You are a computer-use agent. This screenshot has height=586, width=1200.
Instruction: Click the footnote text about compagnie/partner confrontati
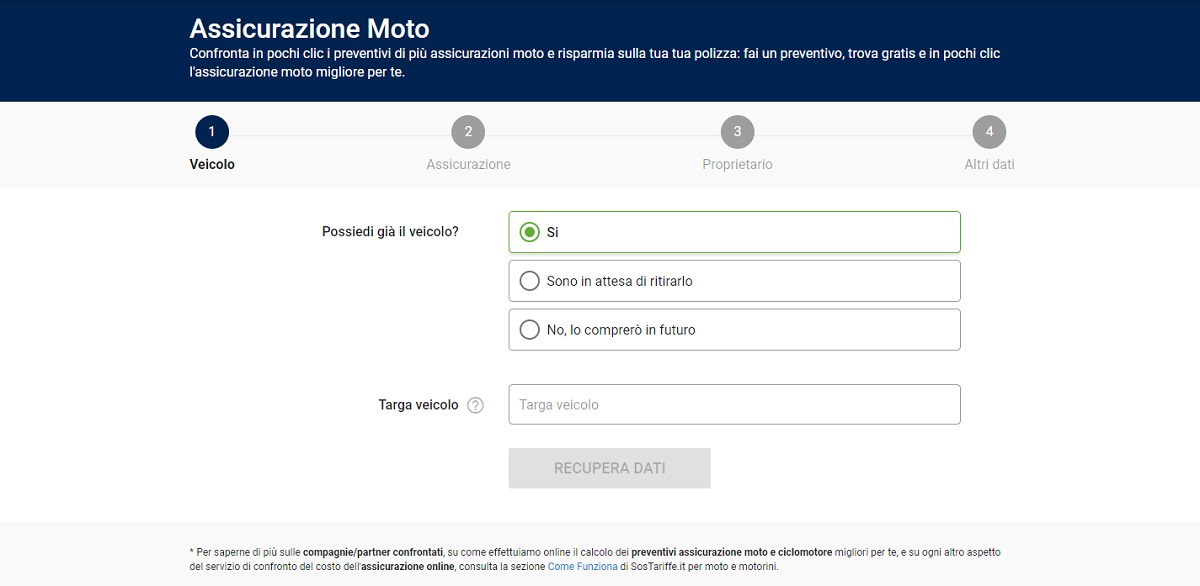[x=594, y=559]
